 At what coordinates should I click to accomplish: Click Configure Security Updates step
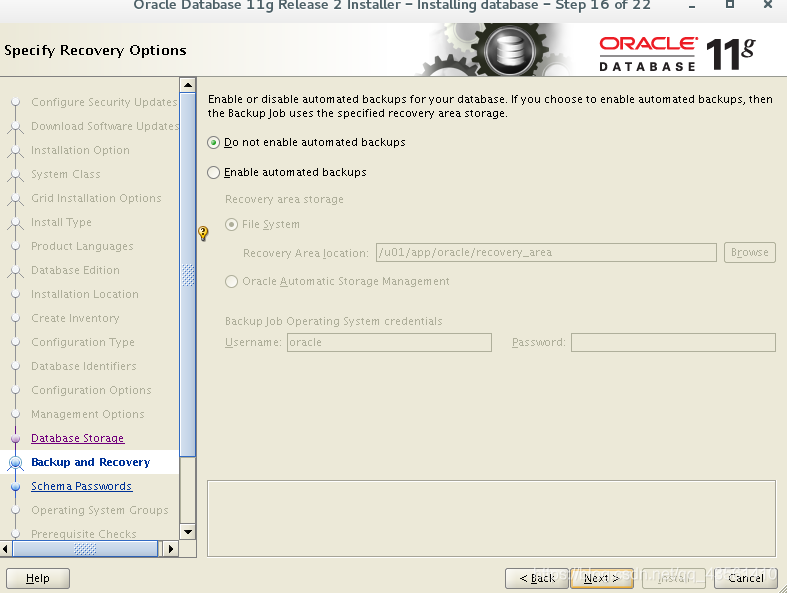tap(104, 102)
